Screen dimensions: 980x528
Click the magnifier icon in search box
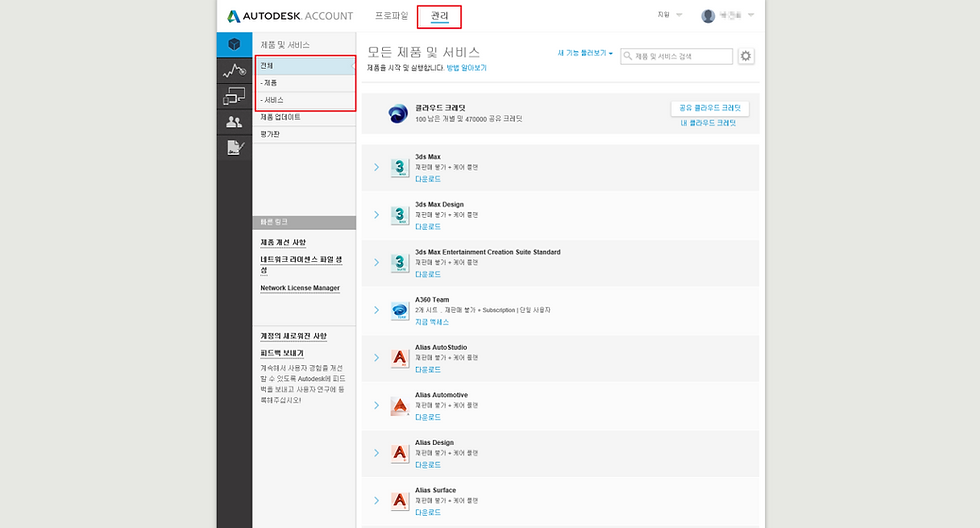[628, 56]
